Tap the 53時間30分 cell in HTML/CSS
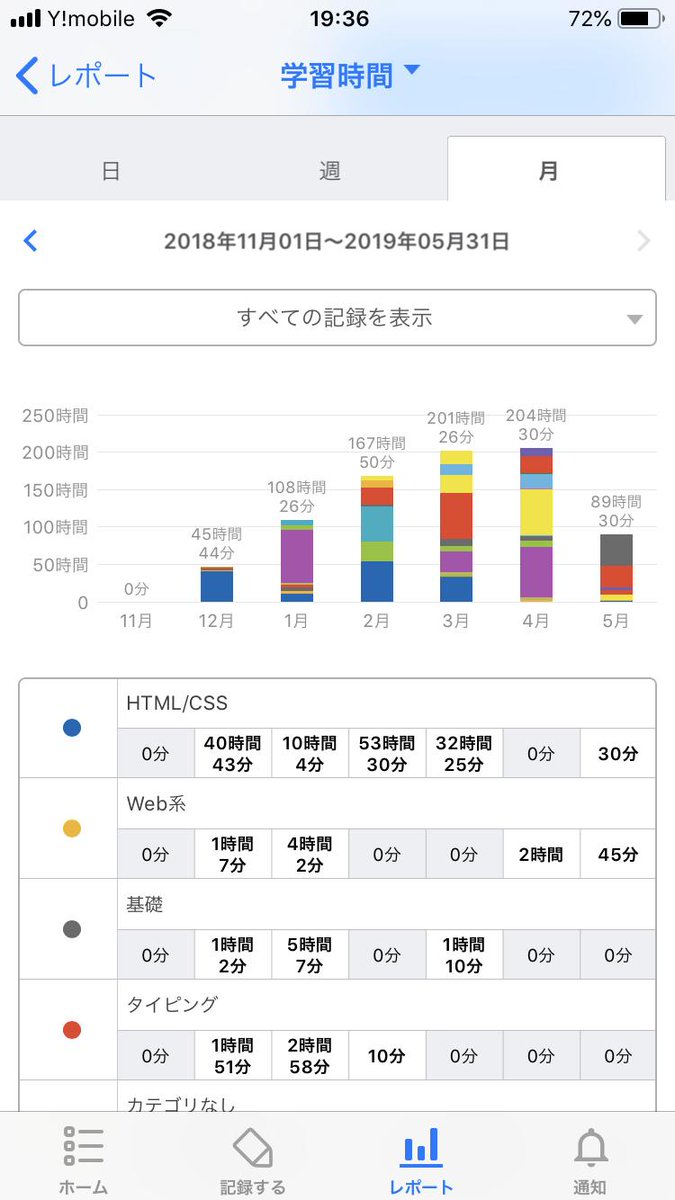 [387, 753]
